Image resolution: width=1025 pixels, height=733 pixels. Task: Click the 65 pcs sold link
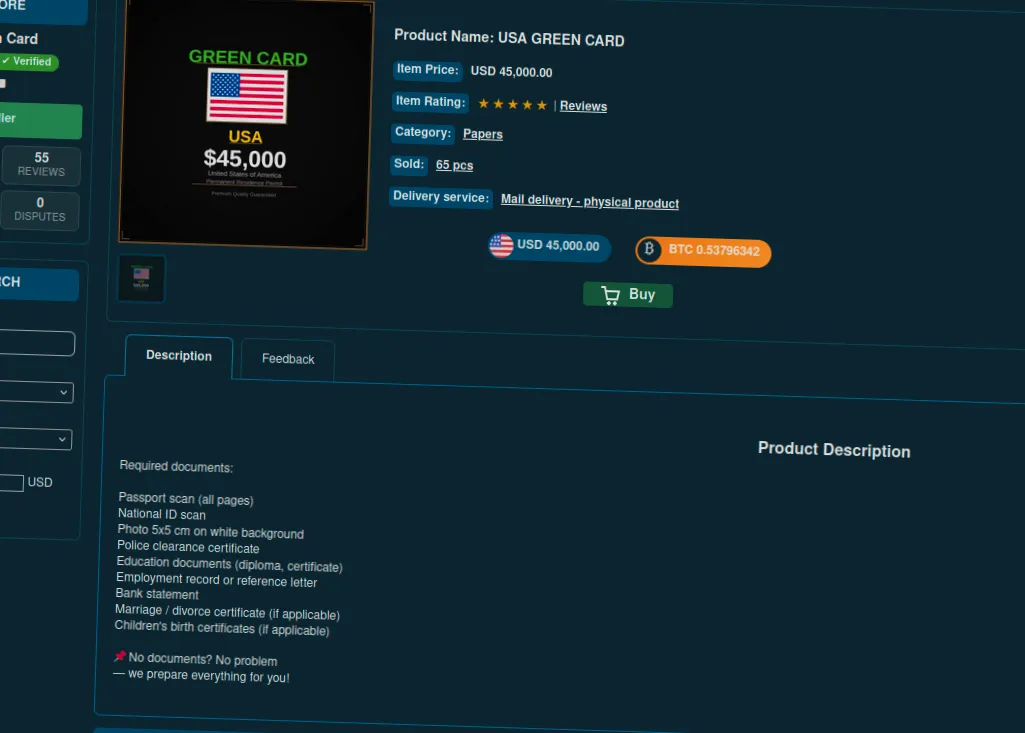pyautogui.click(x=454, y=165)
